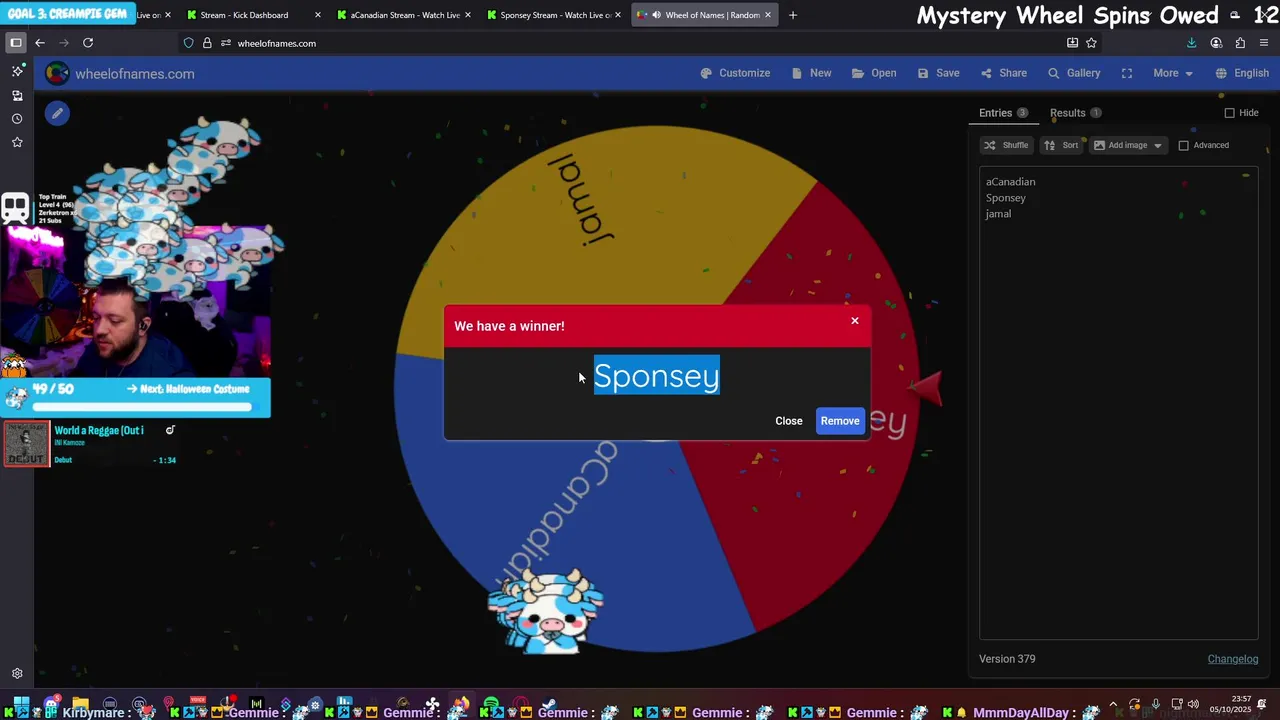
Task: Save the current wheel
Action: pyautogui.click(x=938, y=73)
